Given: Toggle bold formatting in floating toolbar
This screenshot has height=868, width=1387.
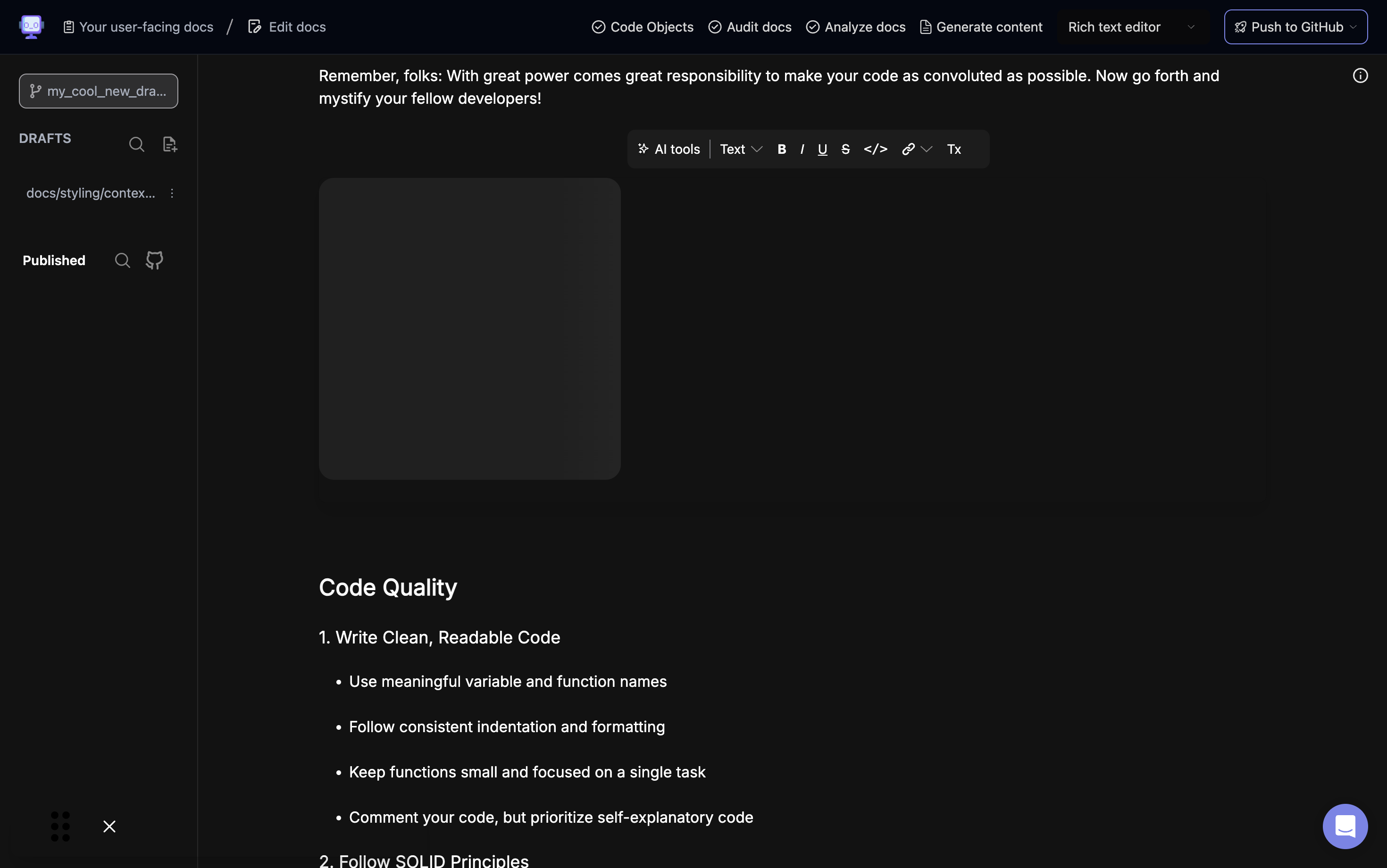Looking at the screenshot, I should tap(781, 149).
